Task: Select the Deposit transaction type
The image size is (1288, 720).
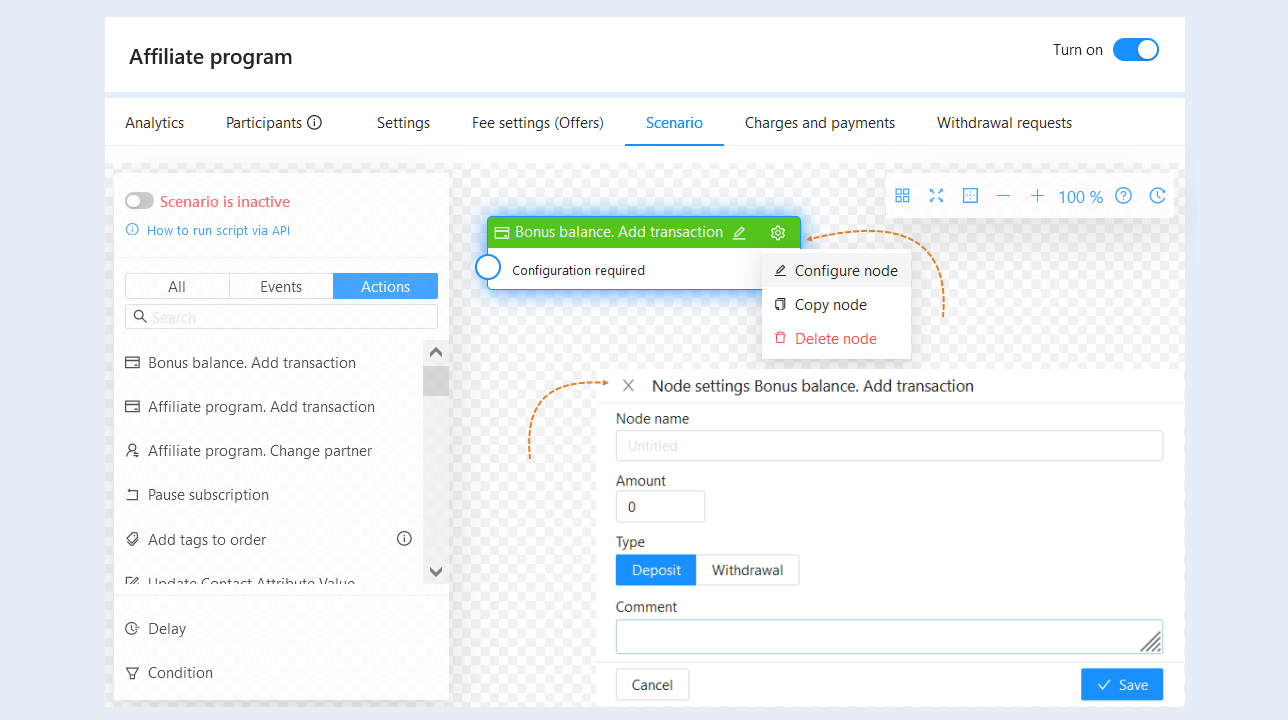Action: (656, 570)
